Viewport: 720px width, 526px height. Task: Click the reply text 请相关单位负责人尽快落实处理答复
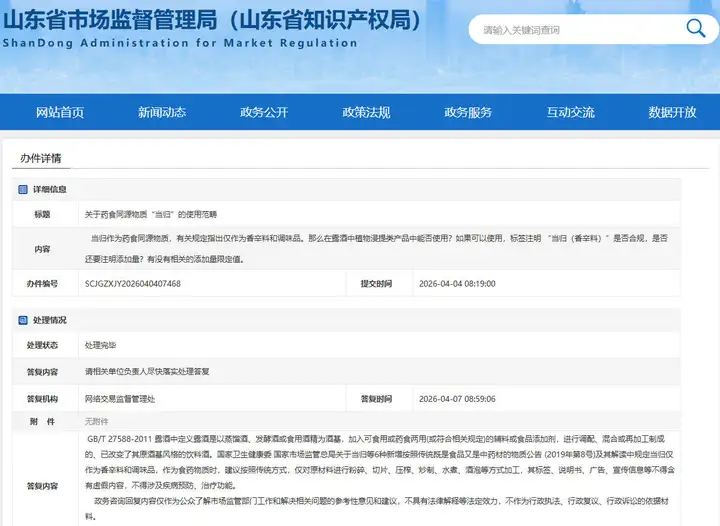[x=147, y=371]
